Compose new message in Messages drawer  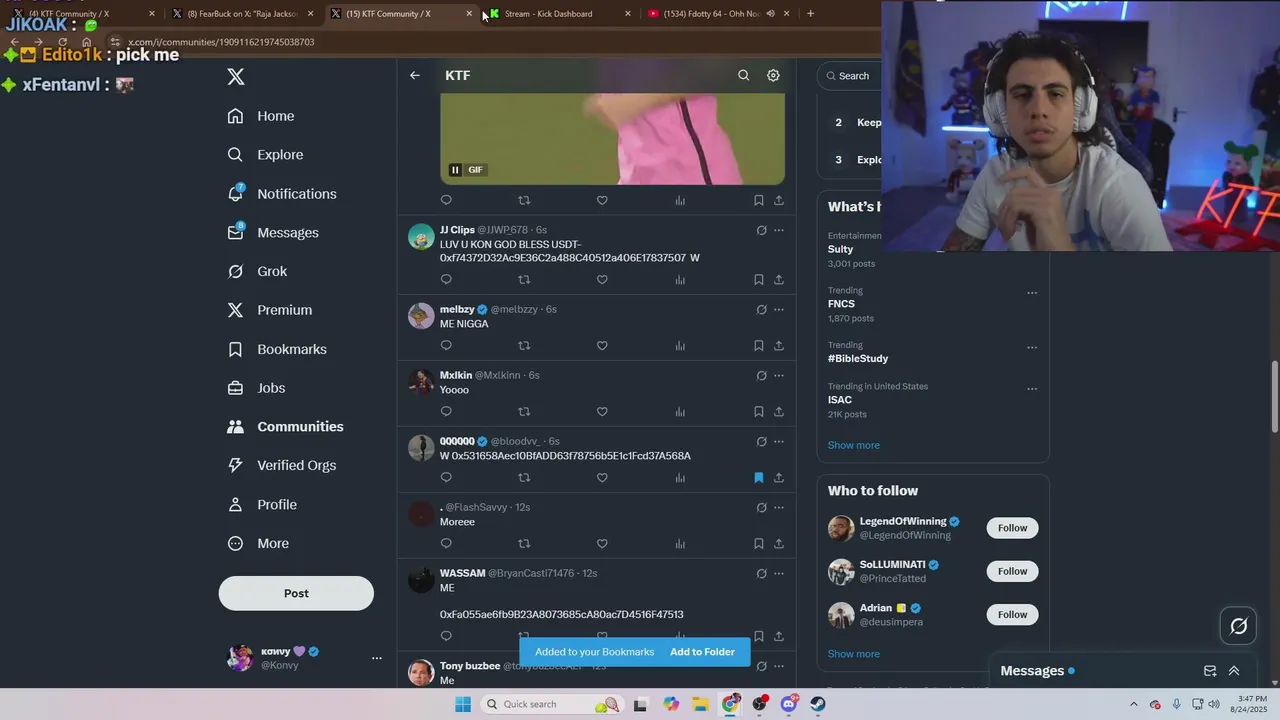click(x=1210, y=671)
